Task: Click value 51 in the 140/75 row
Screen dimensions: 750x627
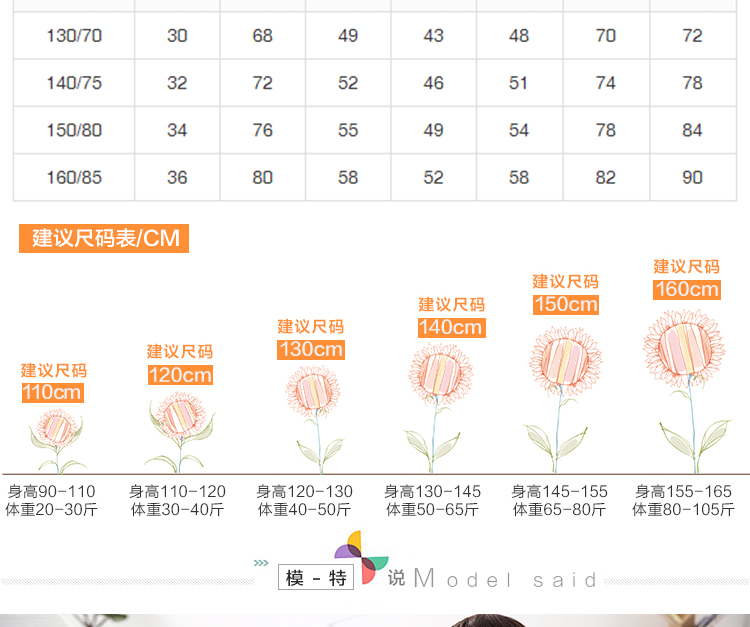Action: (x=518, y=83)
